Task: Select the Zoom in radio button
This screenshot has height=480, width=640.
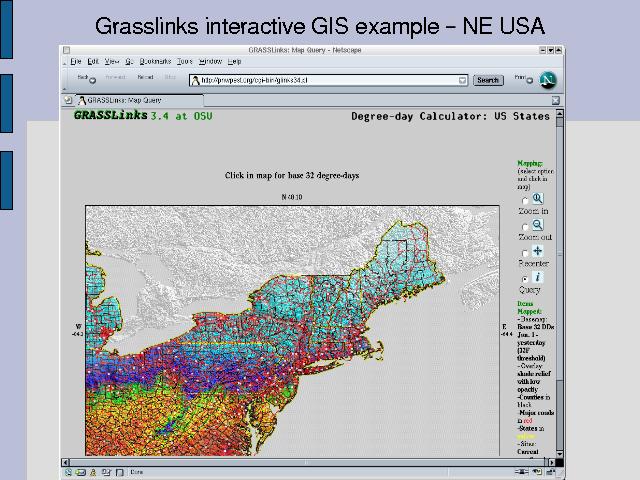Action: click(526, 202)
